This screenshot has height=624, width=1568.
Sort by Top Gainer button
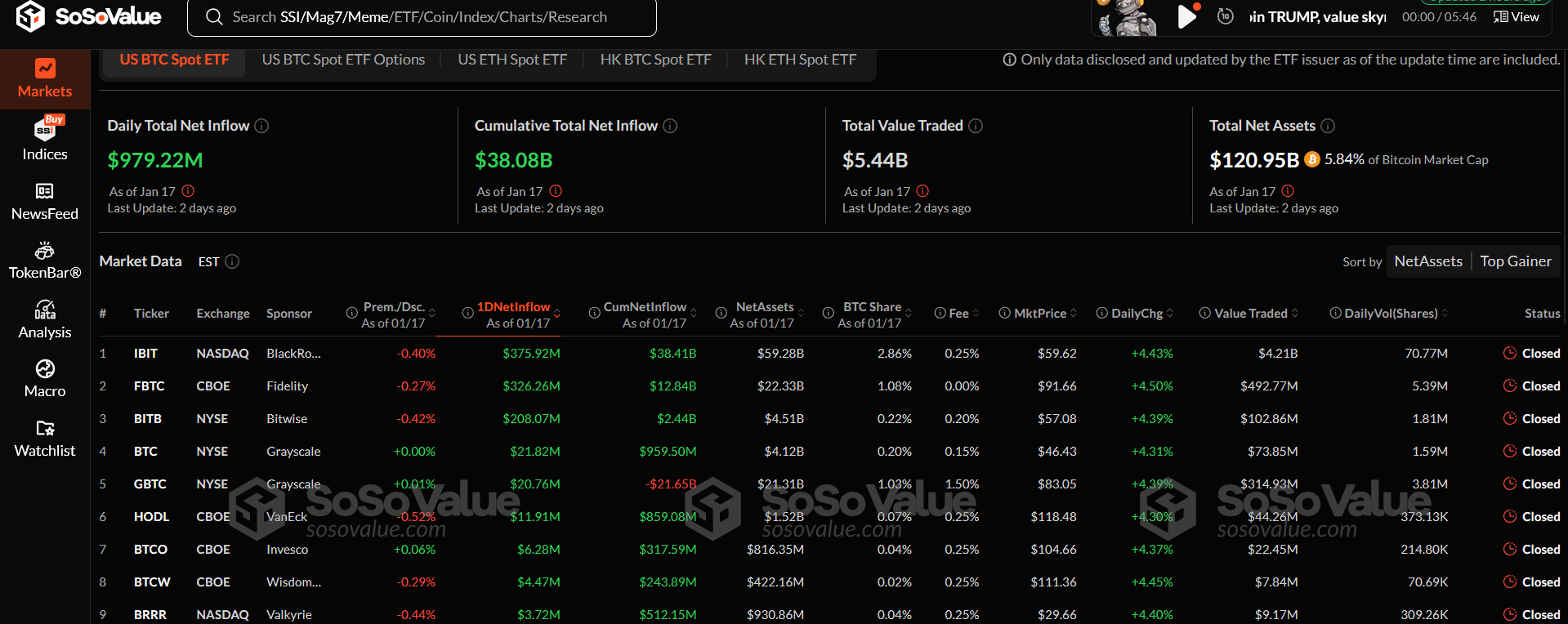click(1516, 261)
